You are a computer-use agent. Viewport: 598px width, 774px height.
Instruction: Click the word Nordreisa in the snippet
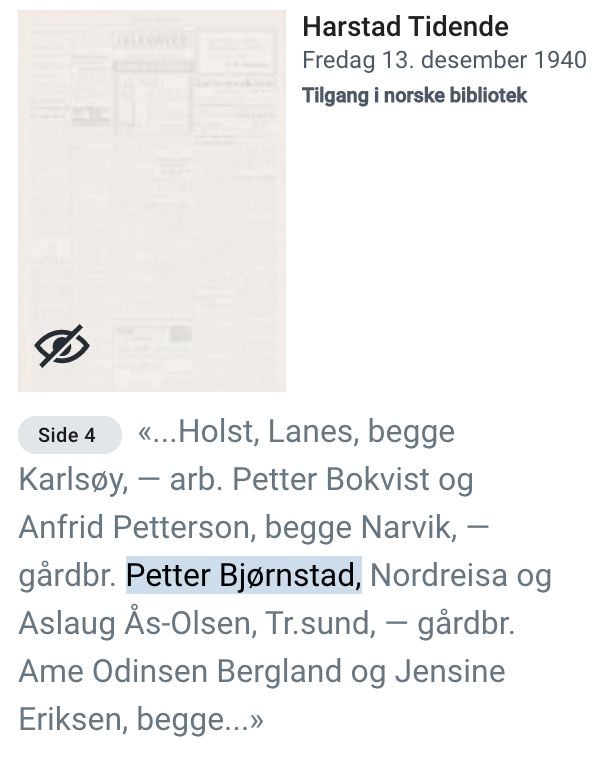(439, 576)
